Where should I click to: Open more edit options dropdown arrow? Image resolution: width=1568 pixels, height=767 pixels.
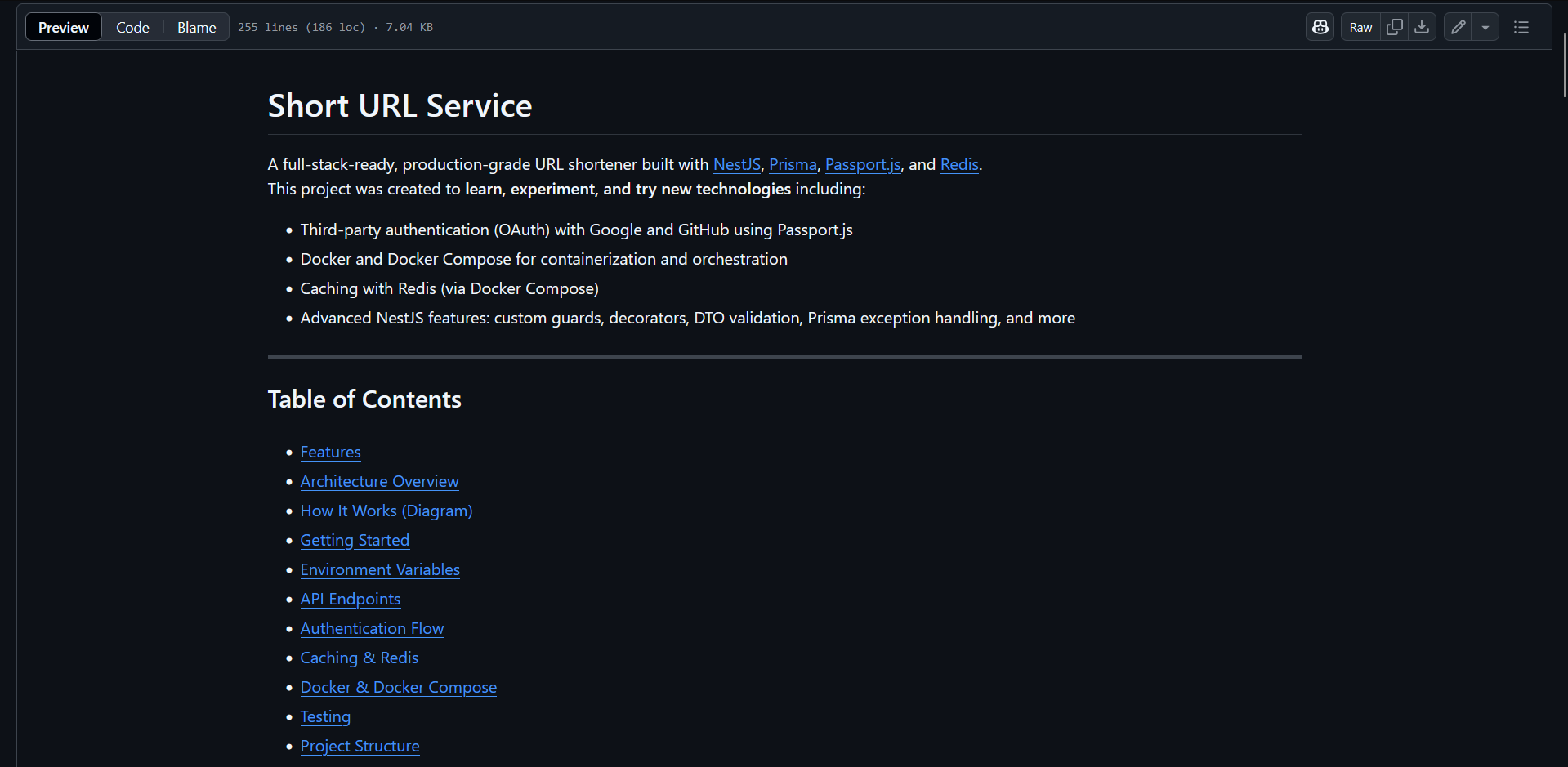pos(1485,26)
